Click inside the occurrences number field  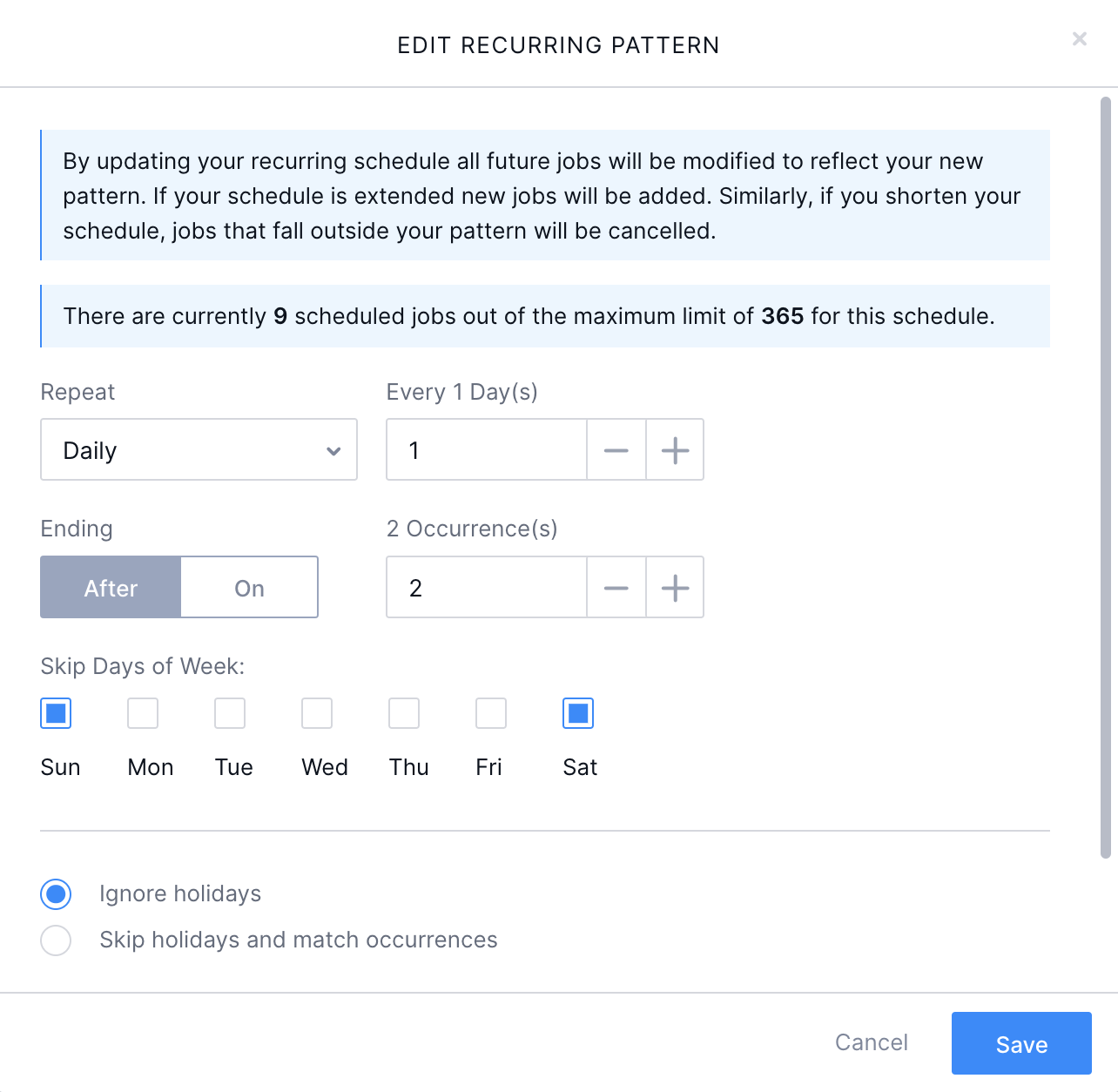click(x=486, y=587)
